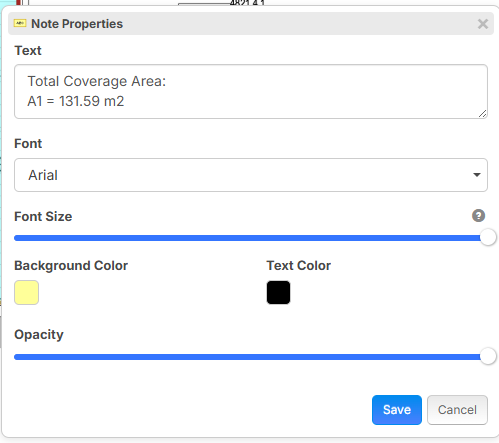Click the Note Properties title bar
Viewport: 499px width, 443px height.
(251, 24)
